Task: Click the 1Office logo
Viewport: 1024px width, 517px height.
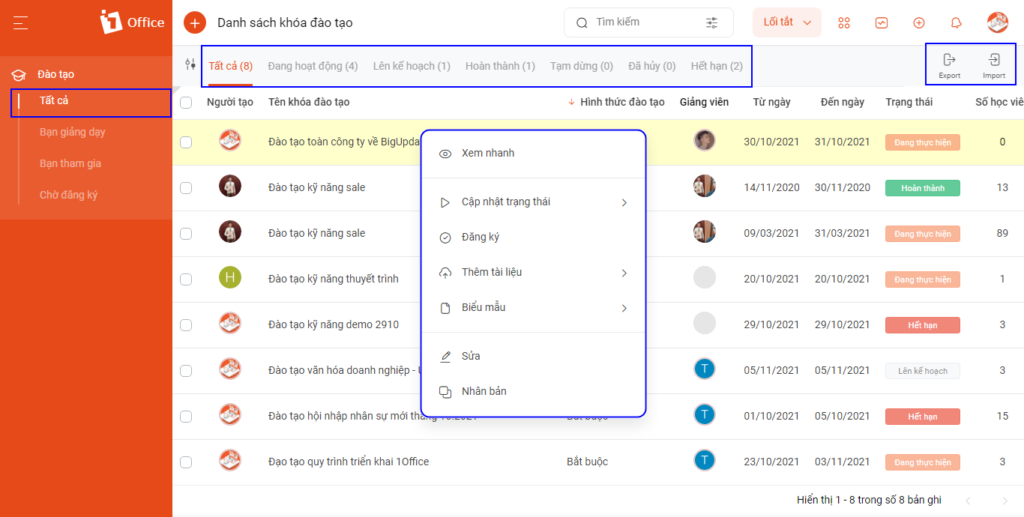Action: (133, 22)
